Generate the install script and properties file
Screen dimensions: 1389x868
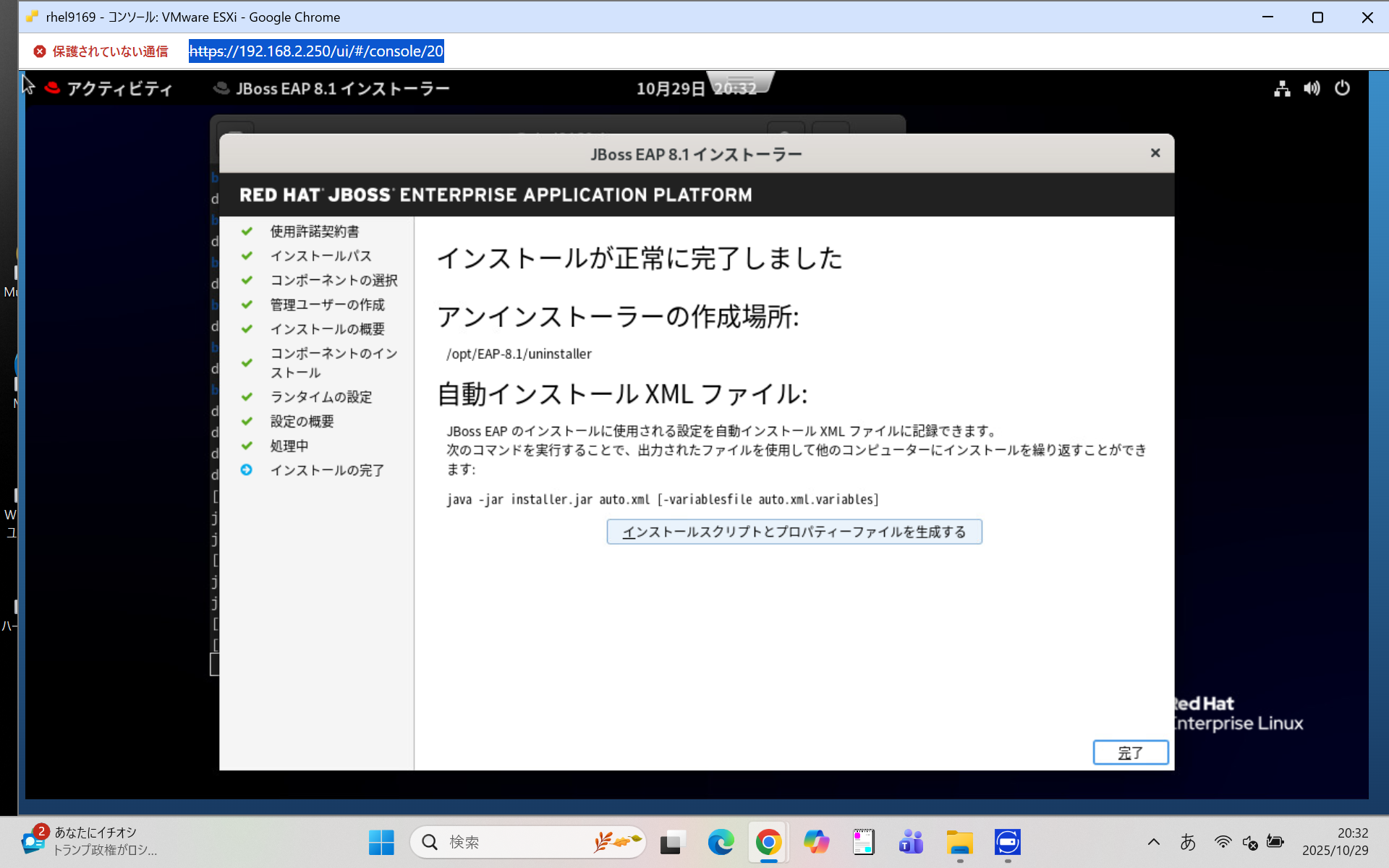click(x=794, y=532)
